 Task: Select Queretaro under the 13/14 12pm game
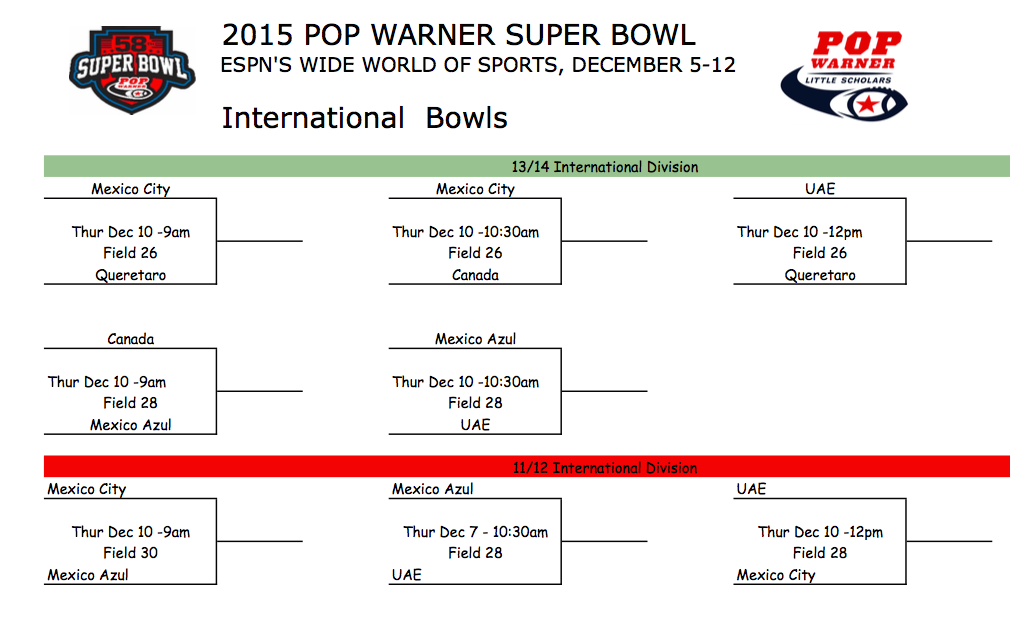(x=820, y=275)
